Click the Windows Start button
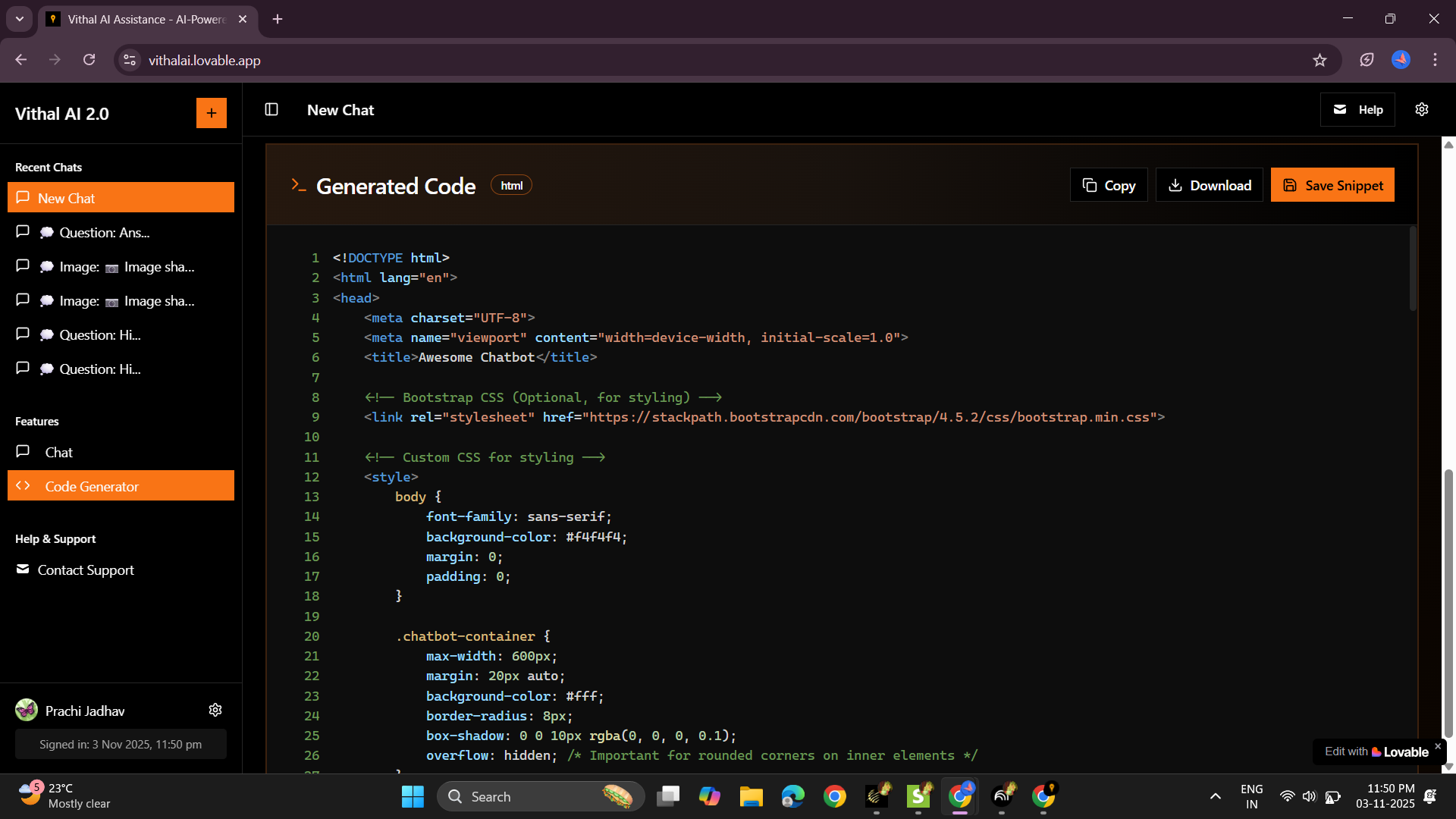This screenshot has height=819, width=1456. click(413, 796)
